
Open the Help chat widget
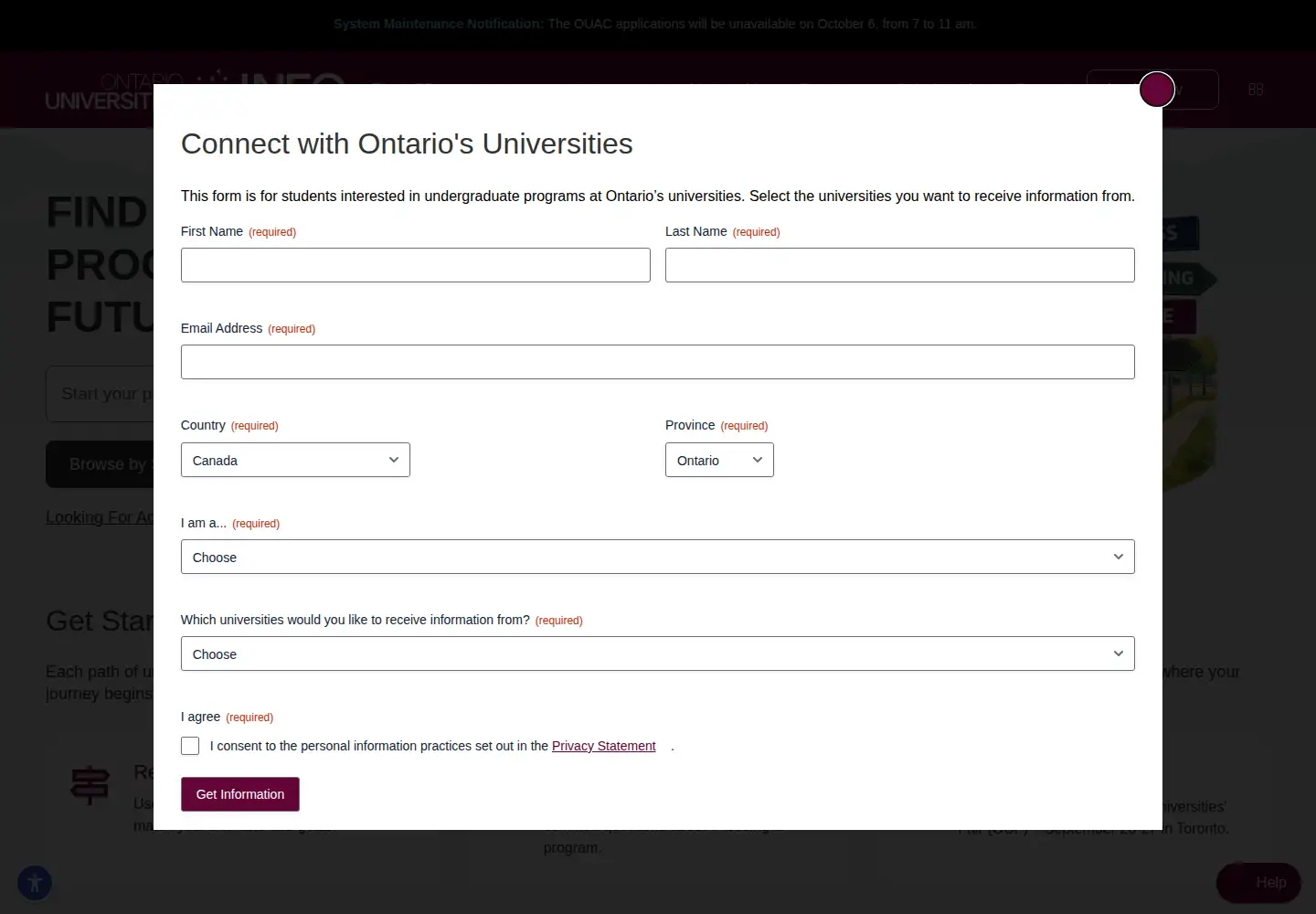tap(1258, 882)
